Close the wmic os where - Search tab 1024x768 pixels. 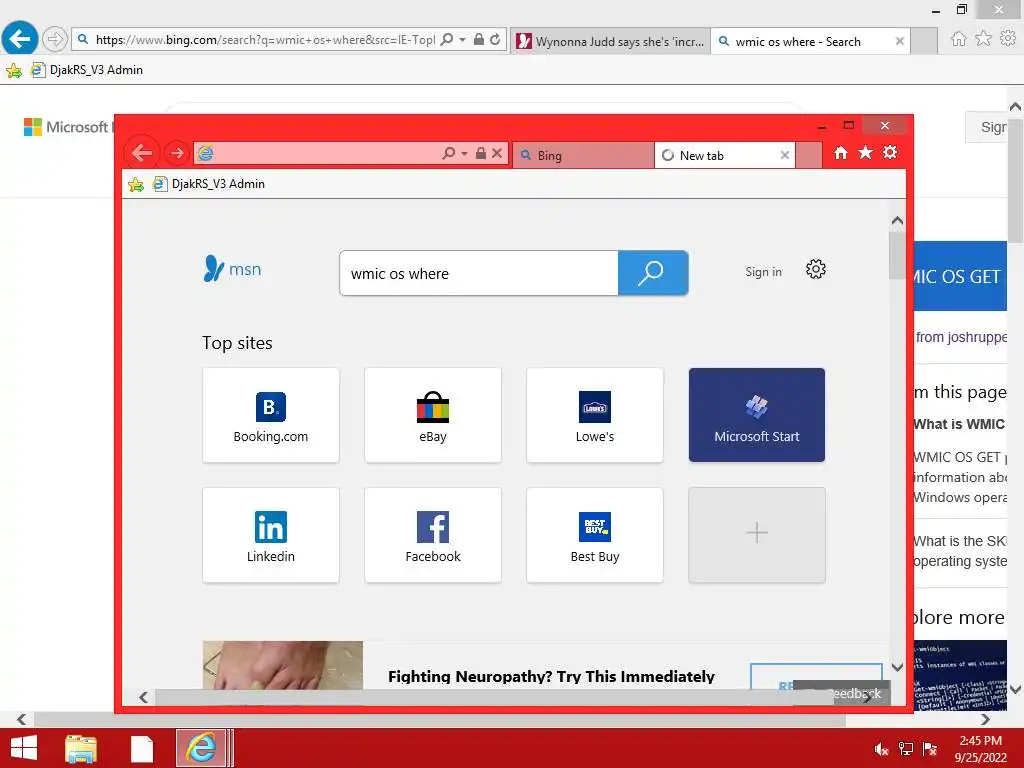click(900, 41)
